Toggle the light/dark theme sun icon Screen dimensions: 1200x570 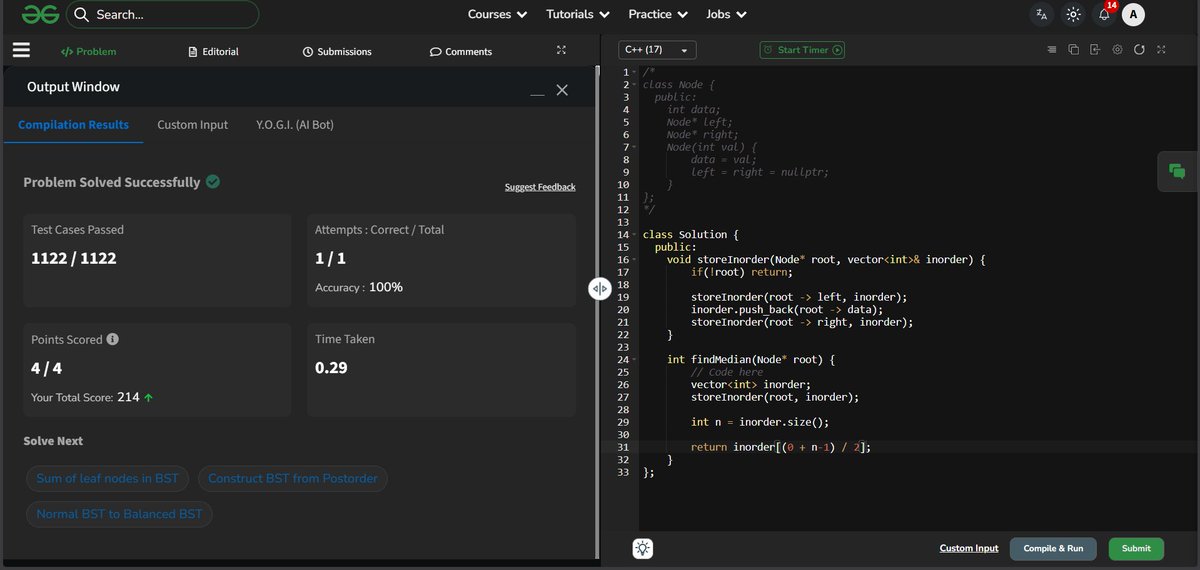(1073, 15)
